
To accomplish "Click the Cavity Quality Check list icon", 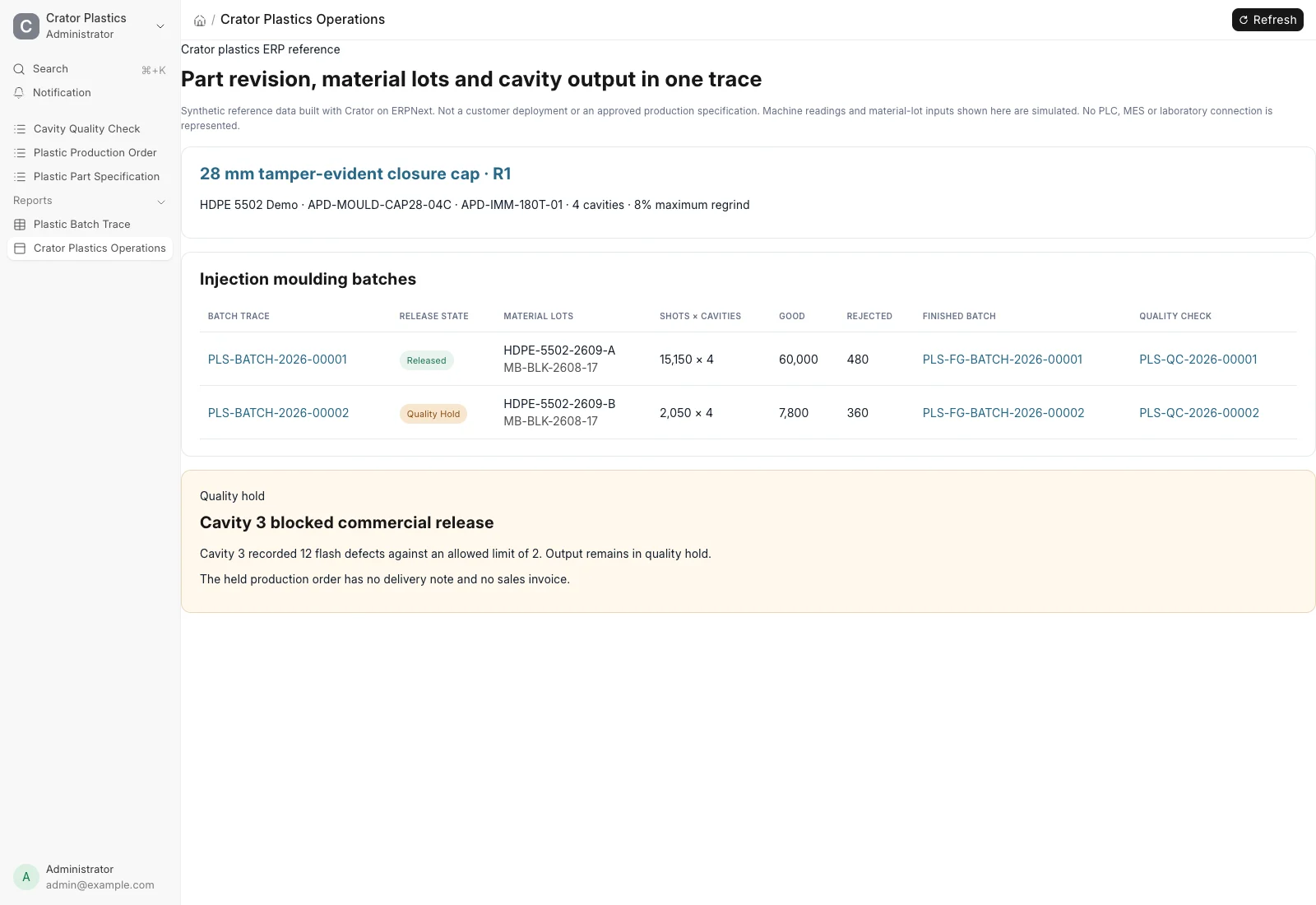I will point(20,129).
